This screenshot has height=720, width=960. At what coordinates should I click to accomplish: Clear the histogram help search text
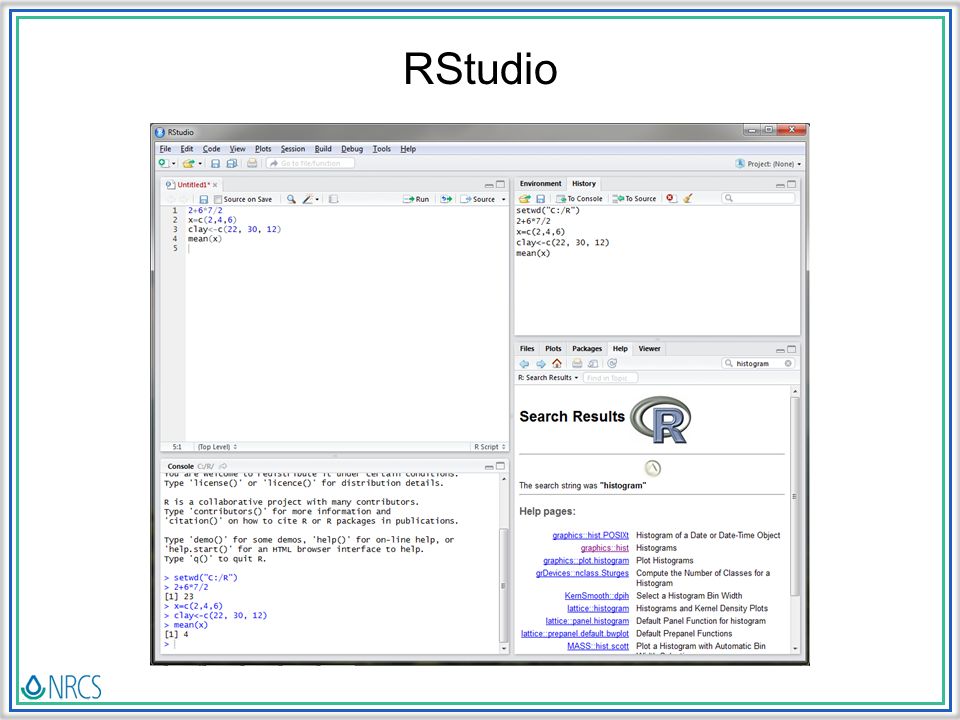click(788, 363)
